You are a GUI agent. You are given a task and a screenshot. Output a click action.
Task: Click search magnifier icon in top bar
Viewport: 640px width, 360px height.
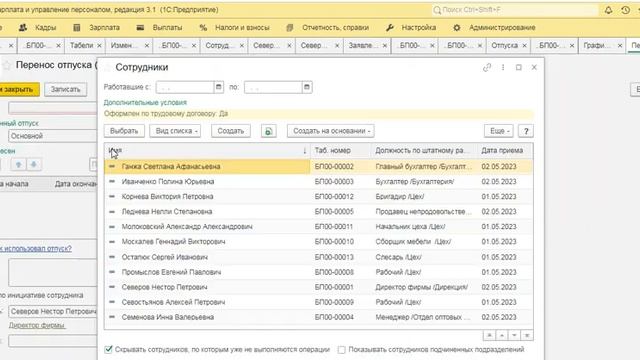point(437,10)
